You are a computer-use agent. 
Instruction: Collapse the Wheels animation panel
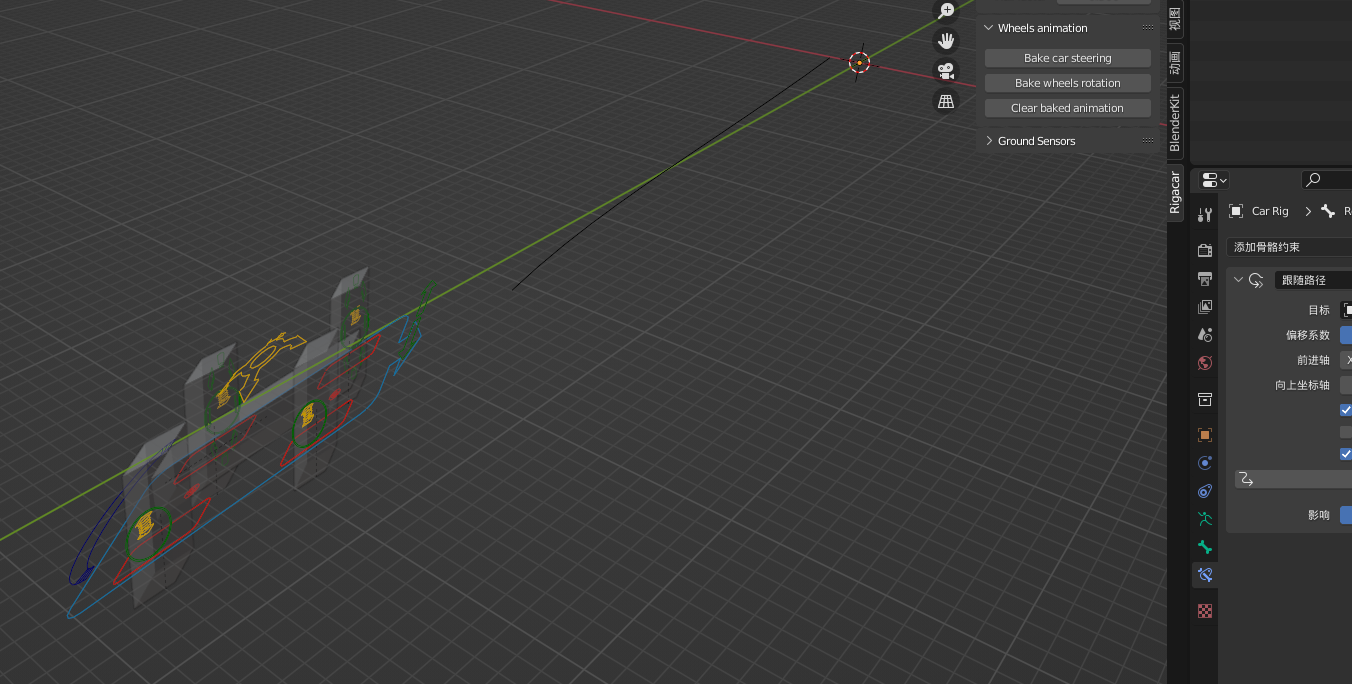[x=989, y=28]
